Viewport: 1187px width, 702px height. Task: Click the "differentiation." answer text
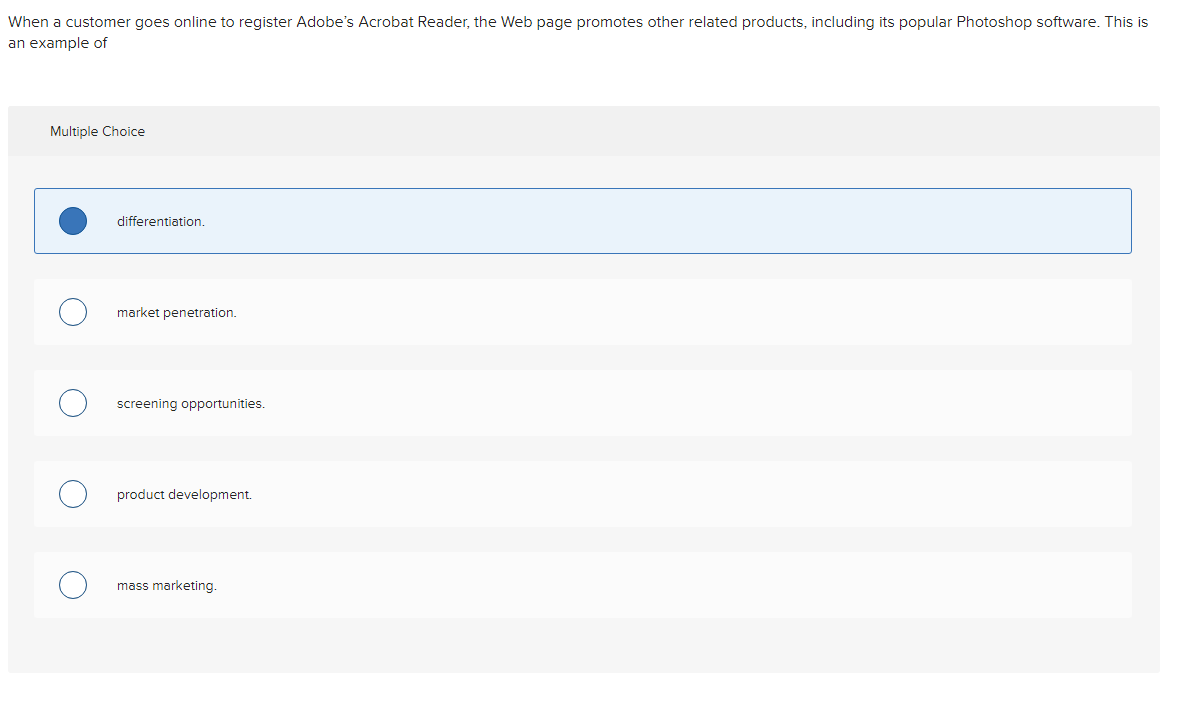pyautogui.click(x=161, y=221)
